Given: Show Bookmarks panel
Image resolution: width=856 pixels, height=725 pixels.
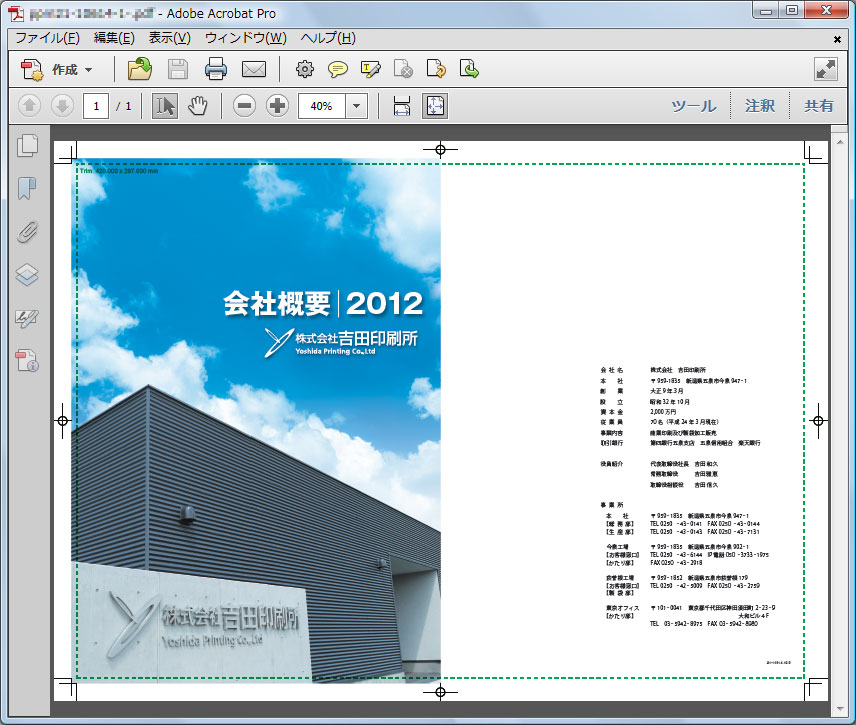Looking at the screenshot, I should click(27, 188).
